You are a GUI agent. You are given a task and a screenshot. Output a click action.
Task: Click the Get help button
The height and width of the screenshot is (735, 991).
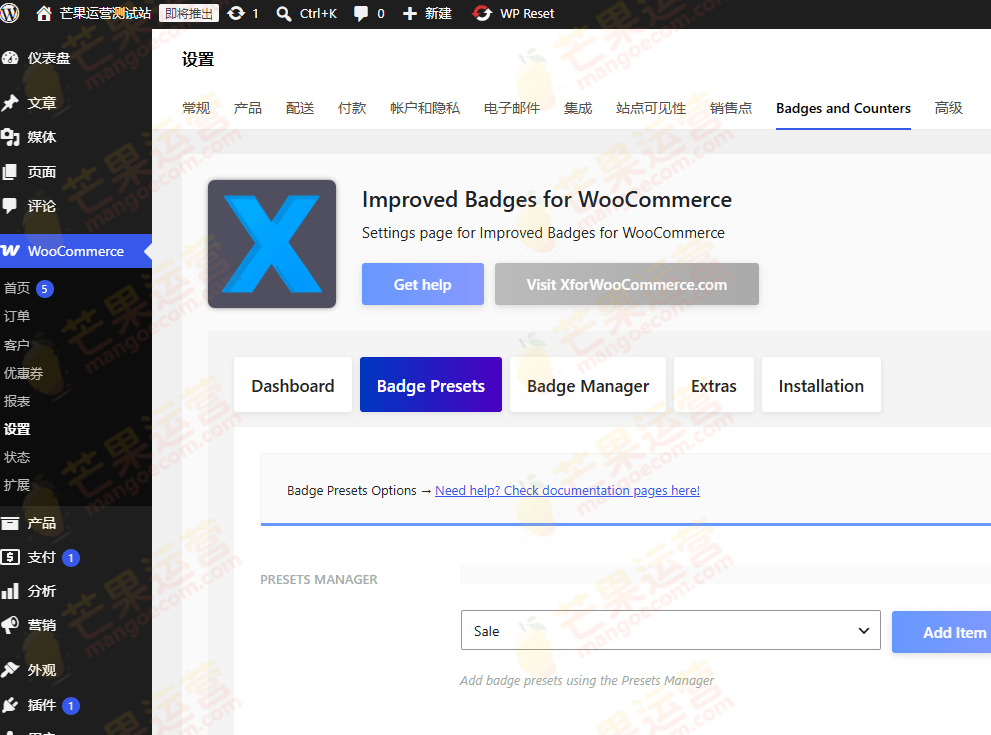click(x=423, y=284)
